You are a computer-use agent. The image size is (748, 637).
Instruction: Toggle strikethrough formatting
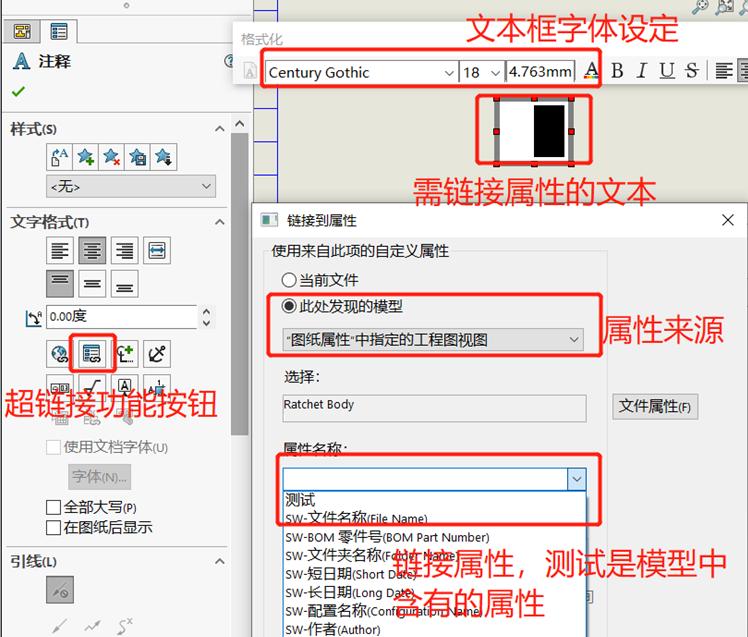(691, 71)
